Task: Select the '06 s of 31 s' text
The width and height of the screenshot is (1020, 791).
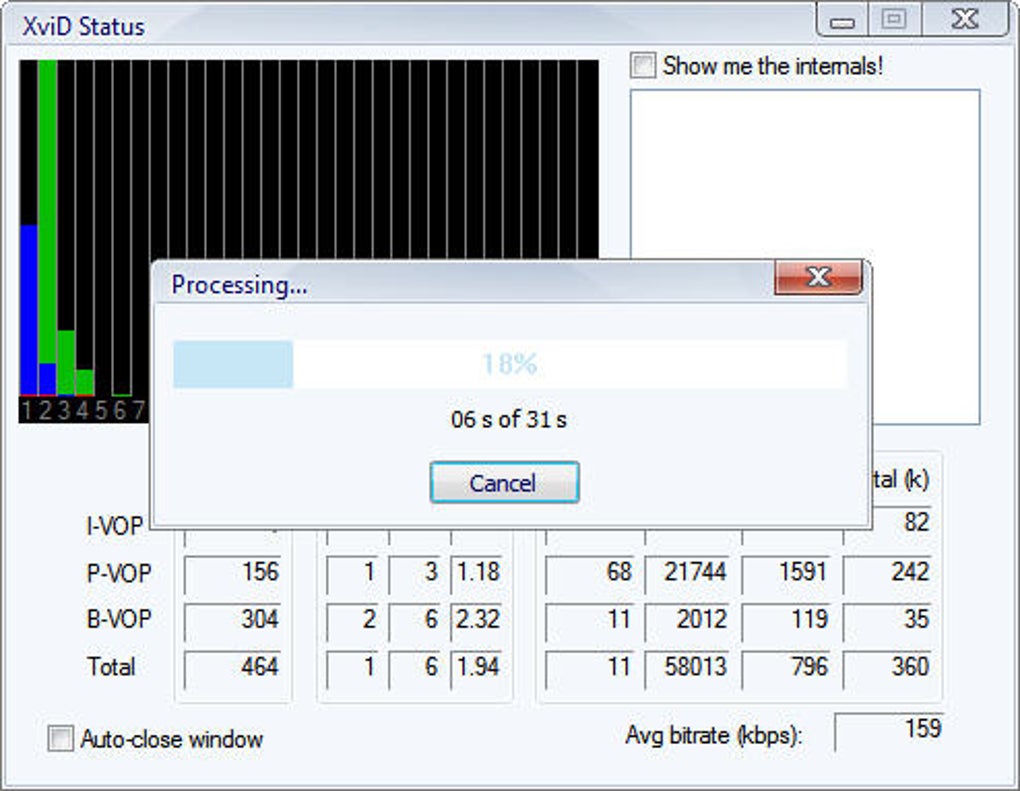Action: click(509, 420)
